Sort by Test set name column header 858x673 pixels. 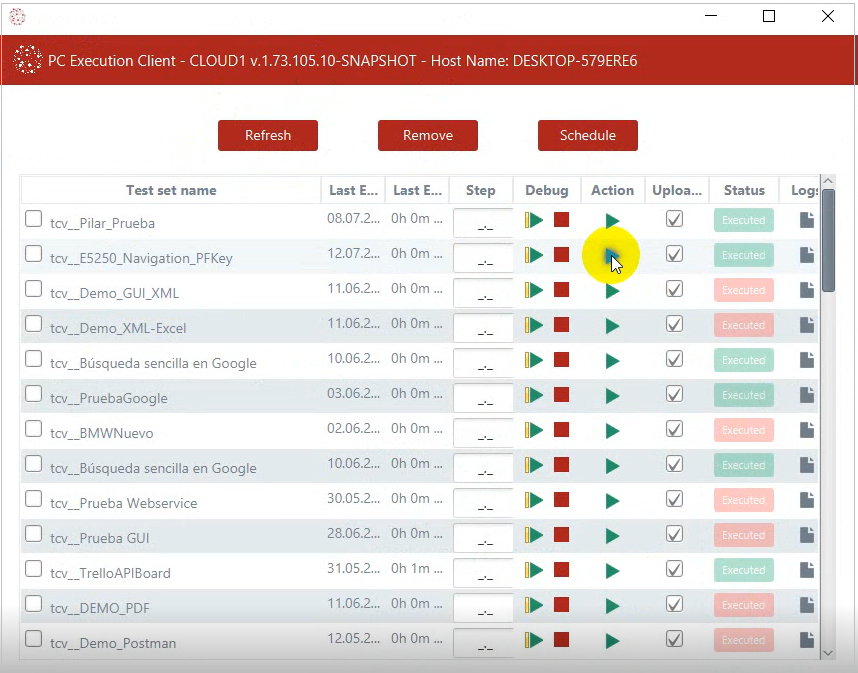click(x=171, y=190)
